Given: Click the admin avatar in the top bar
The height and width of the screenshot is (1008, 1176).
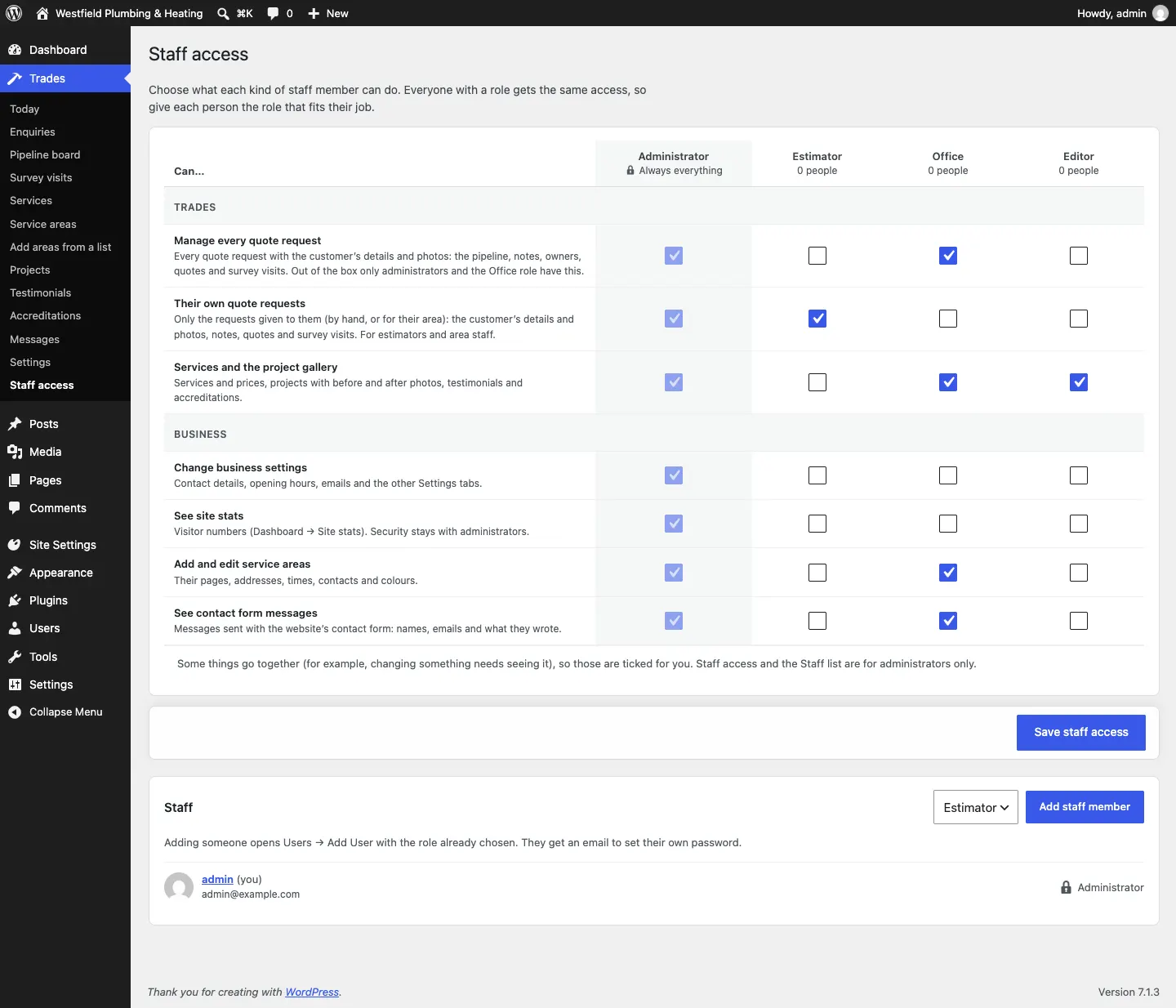Looking at the screenshot, I should click(1160, 13).
